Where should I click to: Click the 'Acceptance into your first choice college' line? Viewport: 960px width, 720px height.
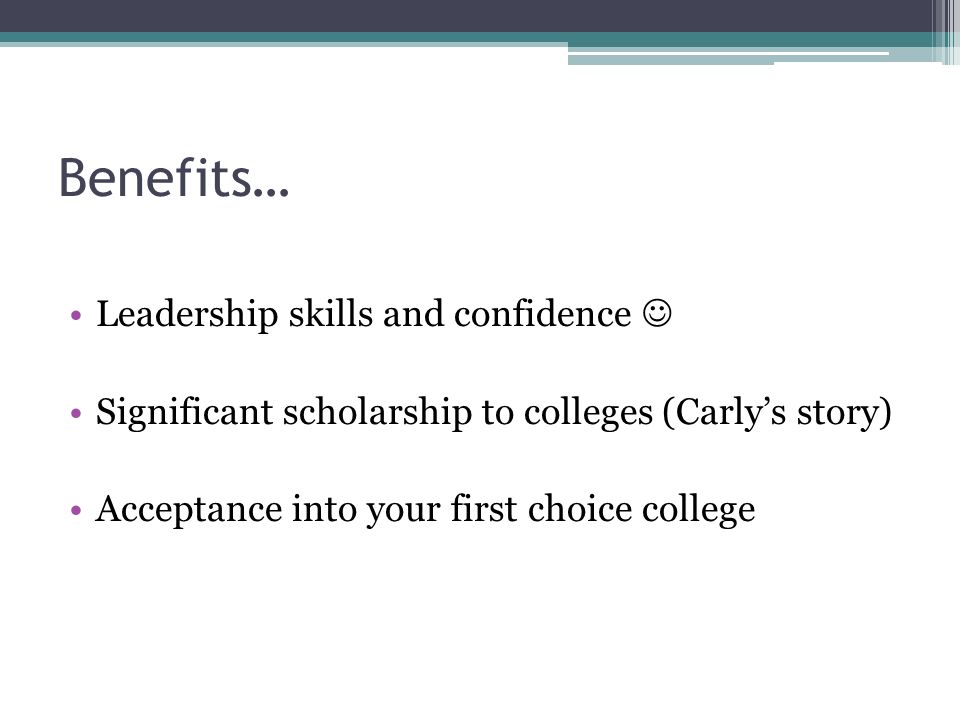[x=426, y=509]
